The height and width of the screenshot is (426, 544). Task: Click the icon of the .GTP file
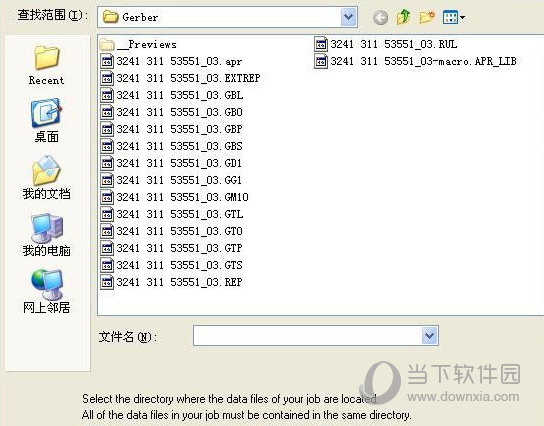(107, 248)
